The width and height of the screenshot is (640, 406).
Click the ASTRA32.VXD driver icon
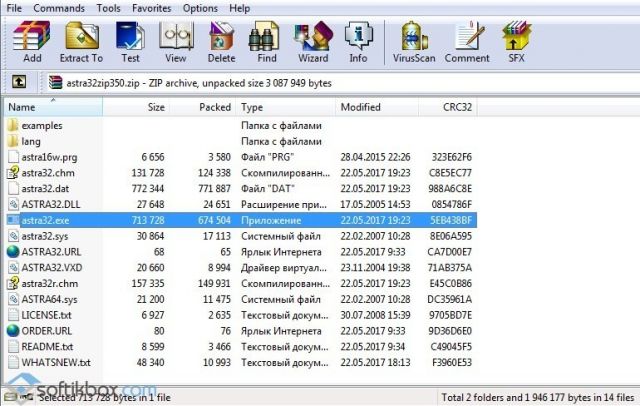(x=13, y=268)
